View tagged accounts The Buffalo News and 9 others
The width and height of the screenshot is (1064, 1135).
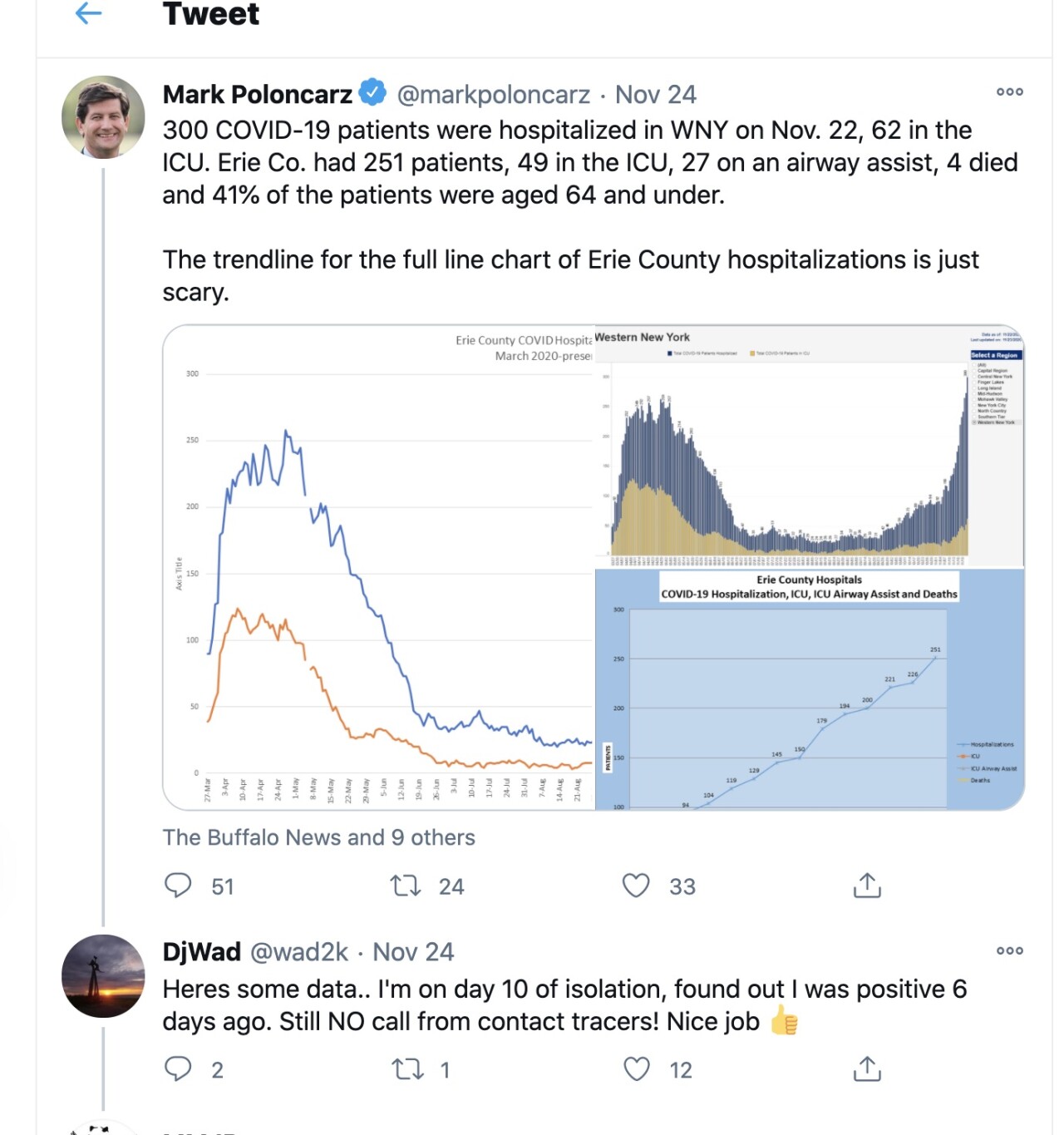pyautogui.click(x=318, y=837)
